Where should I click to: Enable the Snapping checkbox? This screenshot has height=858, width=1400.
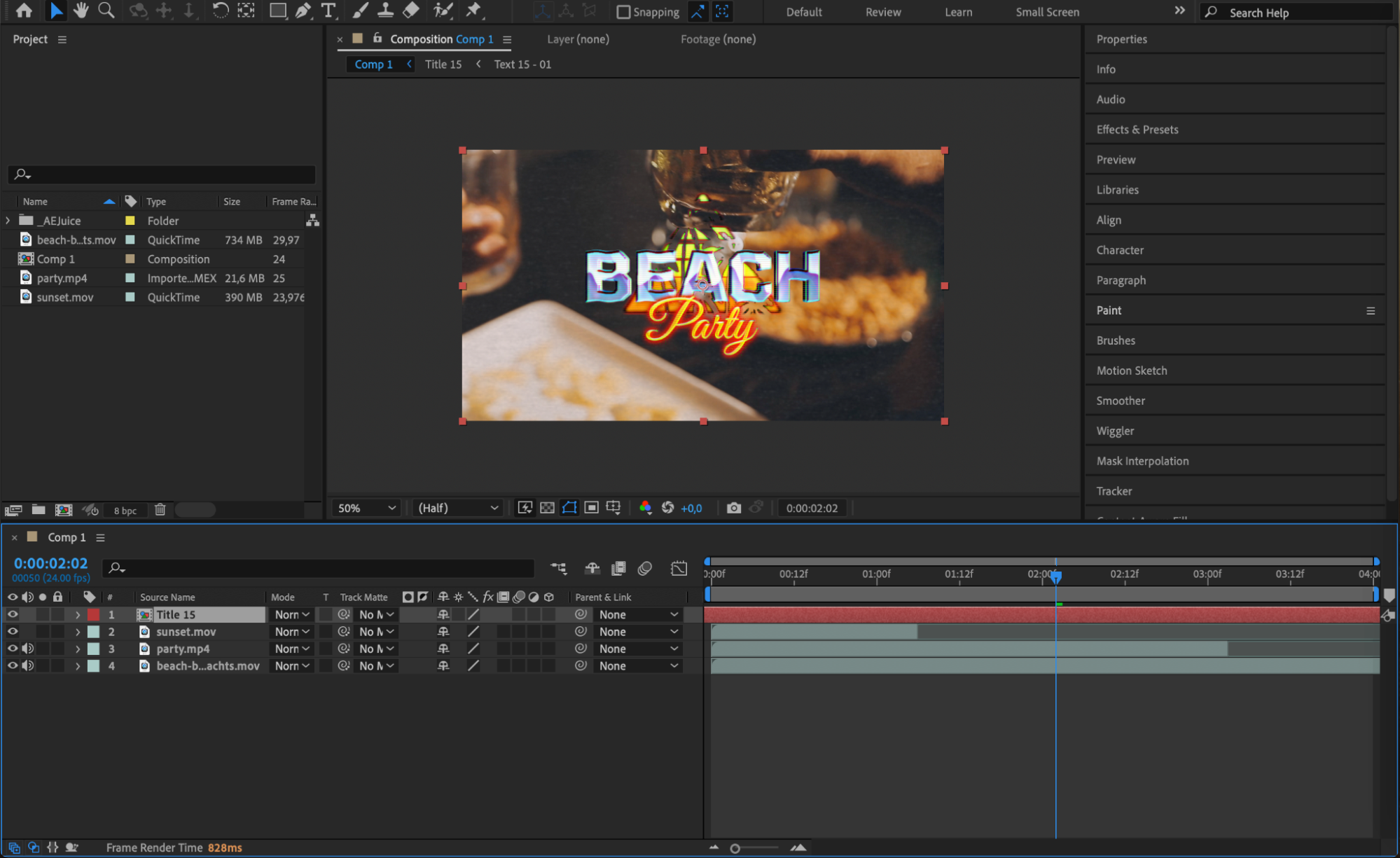pyautogui.click(x=623, y=12)
